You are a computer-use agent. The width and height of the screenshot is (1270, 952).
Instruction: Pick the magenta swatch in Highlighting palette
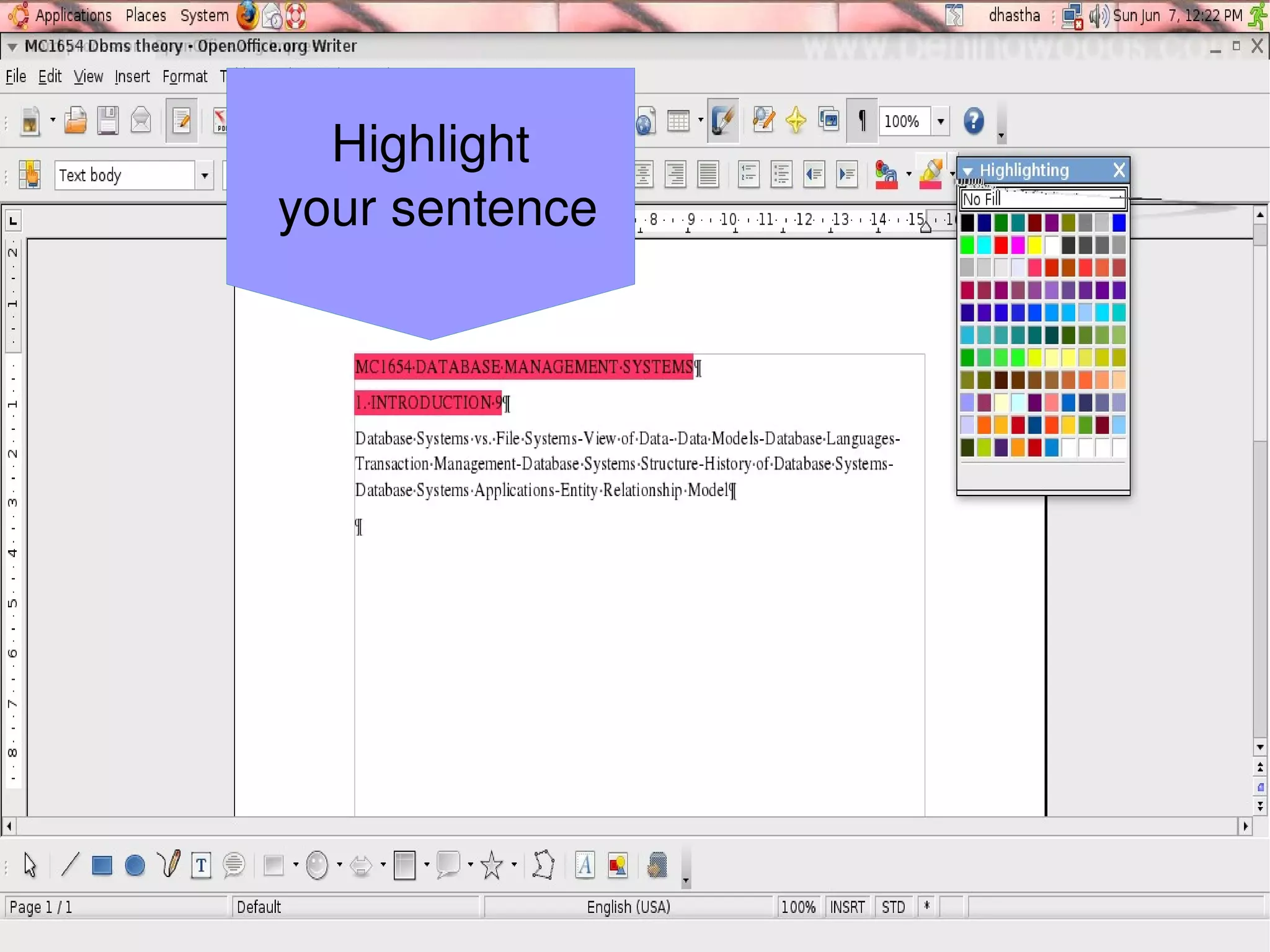pyautogui.click(x=1018, y=245)
